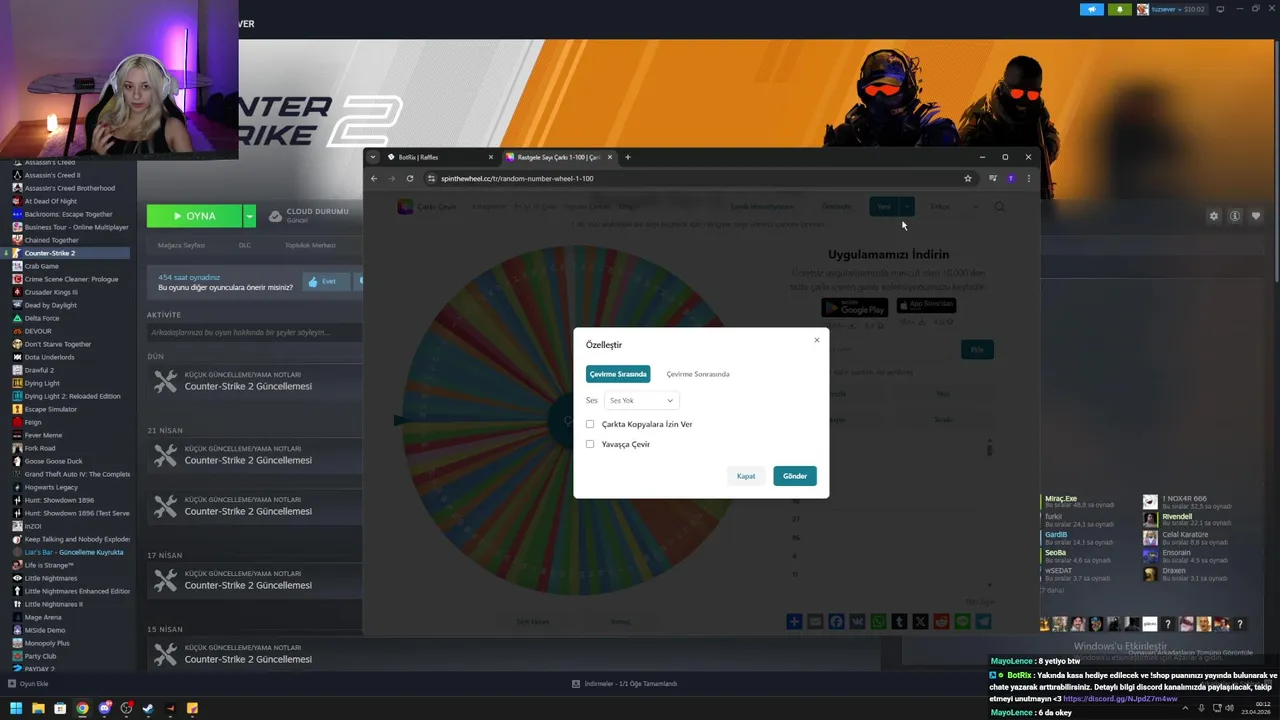Viewport: 1280px width, 720px height.
Task: Click the discord.gg link in chat
Action: [x=1120, y=699]
